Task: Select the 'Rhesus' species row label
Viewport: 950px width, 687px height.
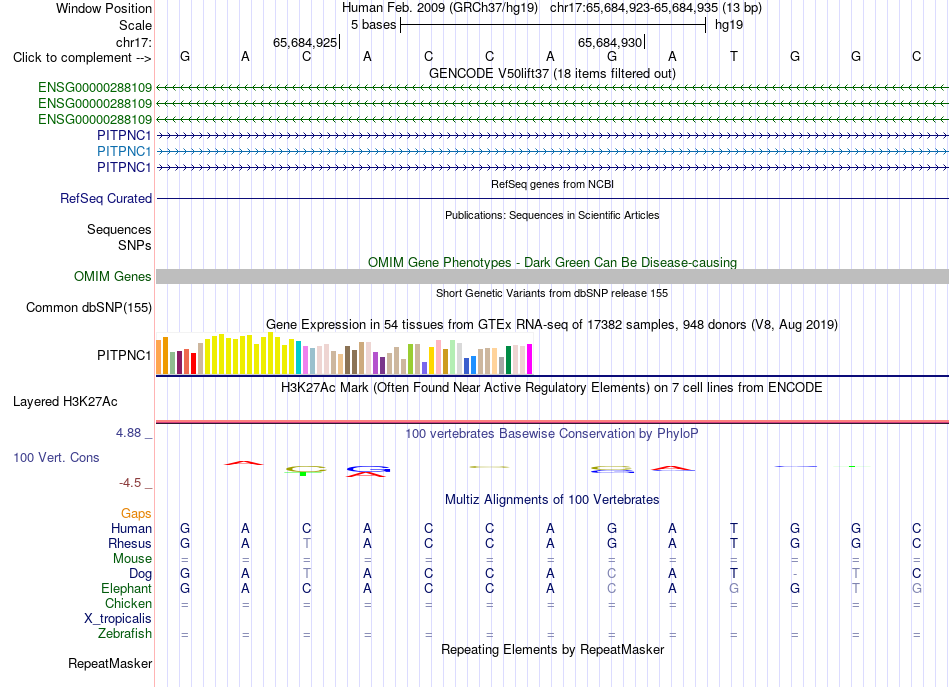Action: tap(130, 543)
